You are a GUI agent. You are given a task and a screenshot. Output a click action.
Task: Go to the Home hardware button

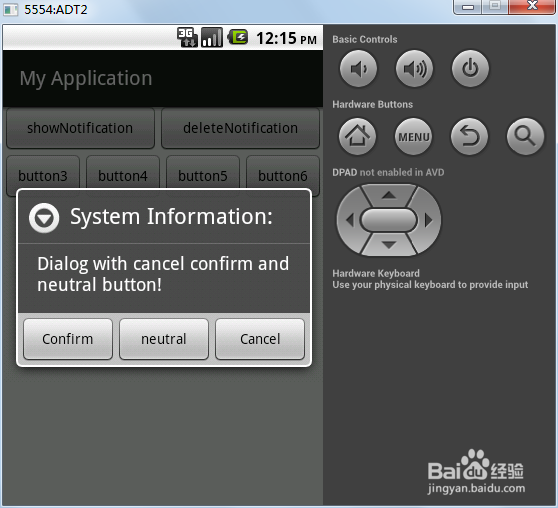[x=357, y=136]
